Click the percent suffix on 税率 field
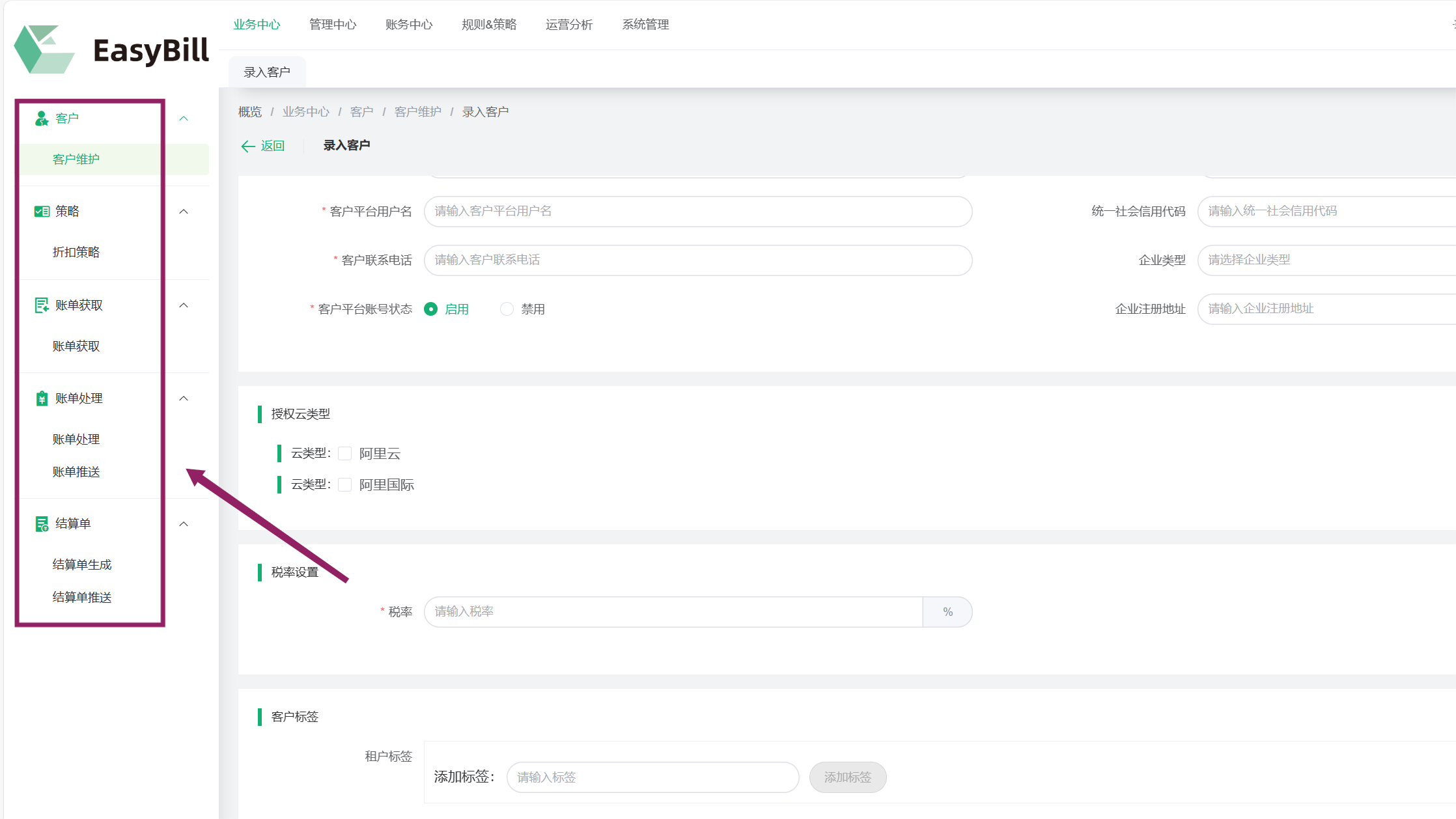The height and width of the screenshot is (819, 1456). (x=947, y=612)
